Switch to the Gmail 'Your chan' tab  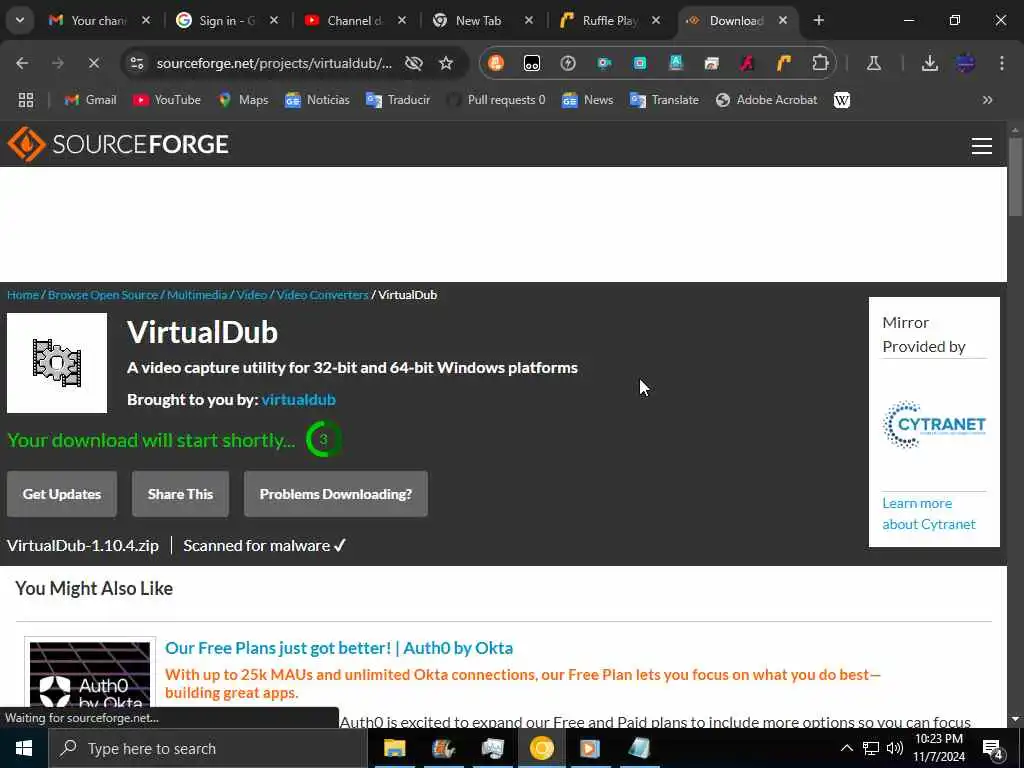coord(99,21)
